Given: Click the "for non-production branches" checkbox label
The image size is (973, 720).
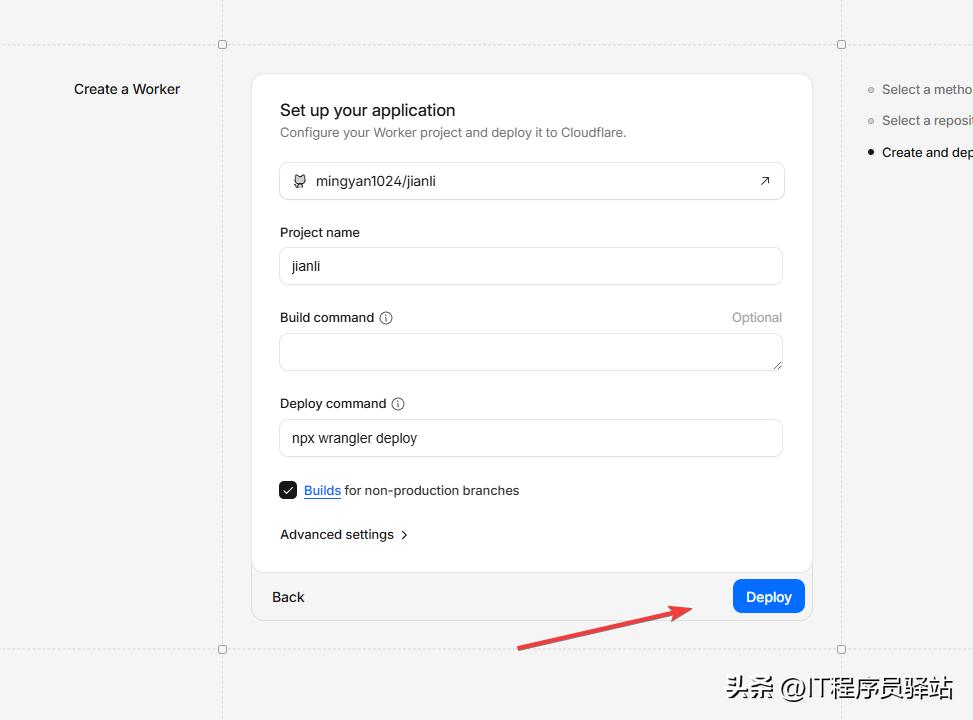Looking at the screenshot, I should point(432,490).
